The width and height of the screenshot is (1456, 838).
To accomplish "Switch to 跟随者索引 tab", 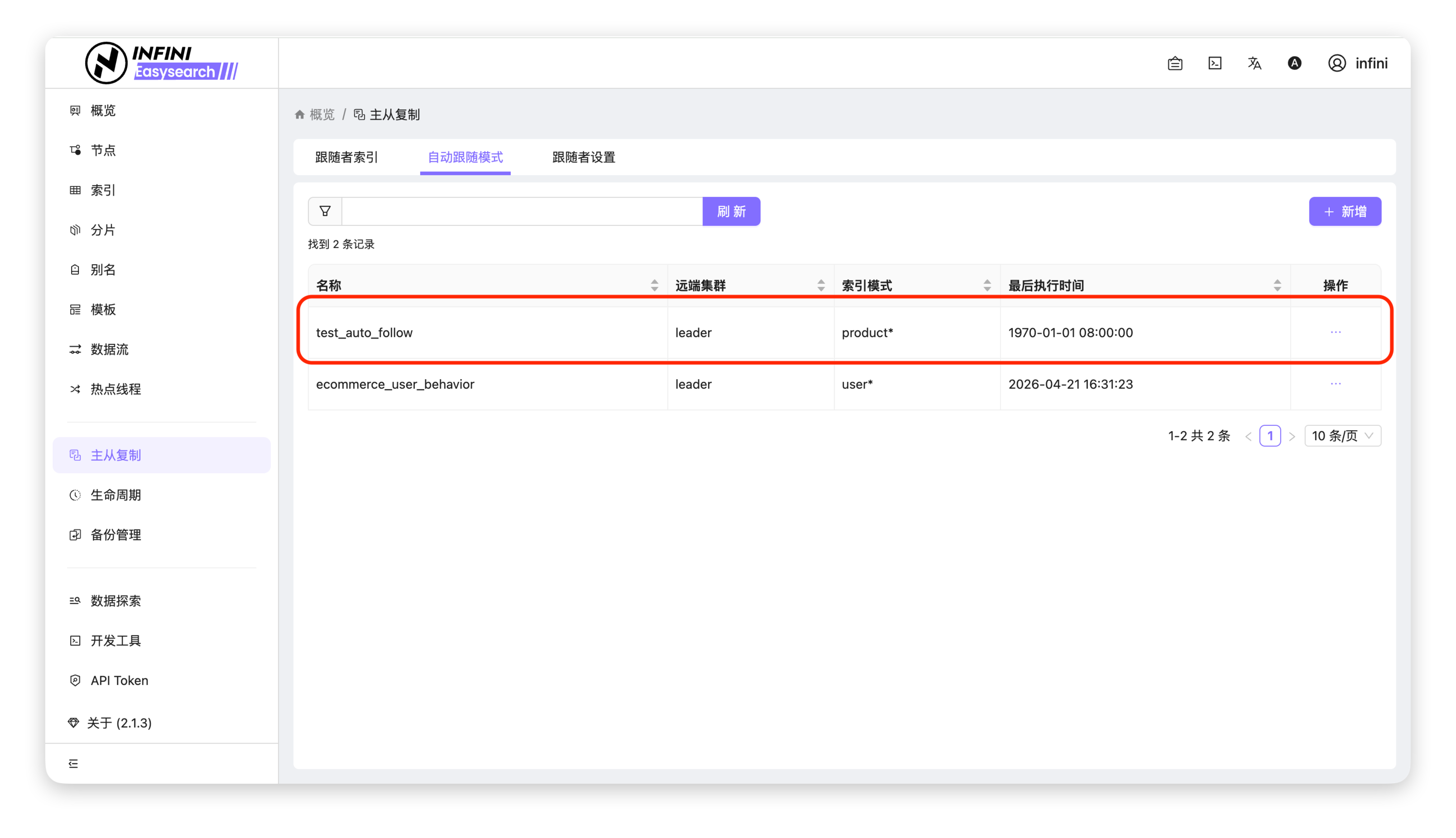I will point(346,157).
